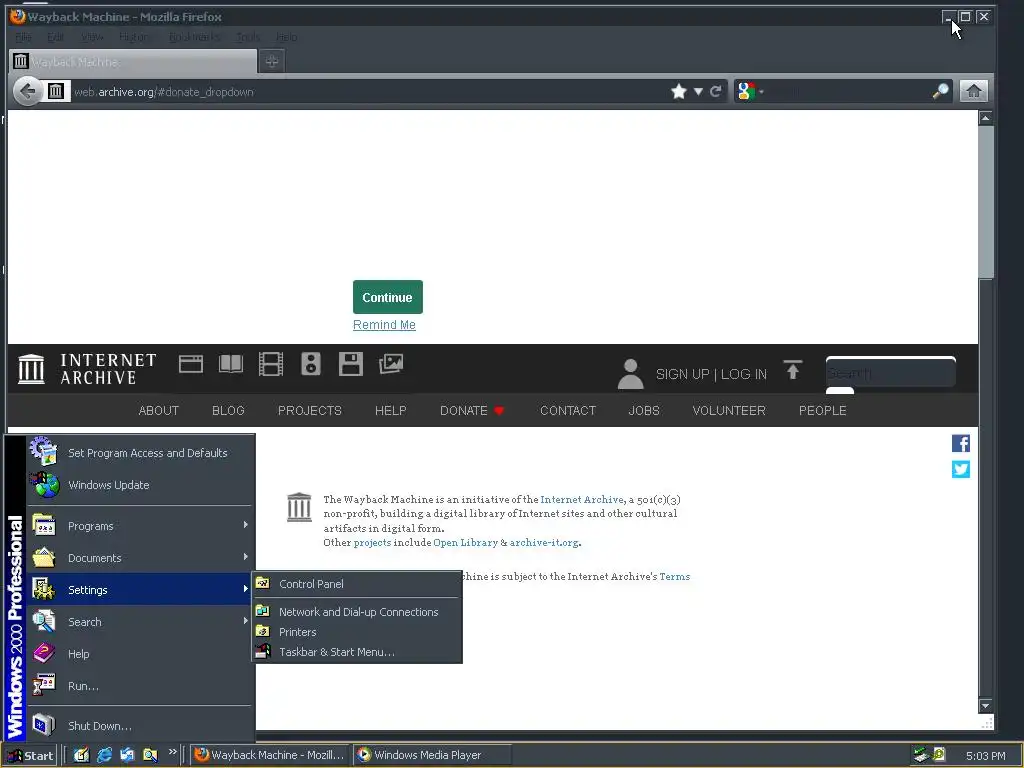Click the user avatar icon
Screen dimensions: 1024x768
pyautogui.click(x=630, y=374)
